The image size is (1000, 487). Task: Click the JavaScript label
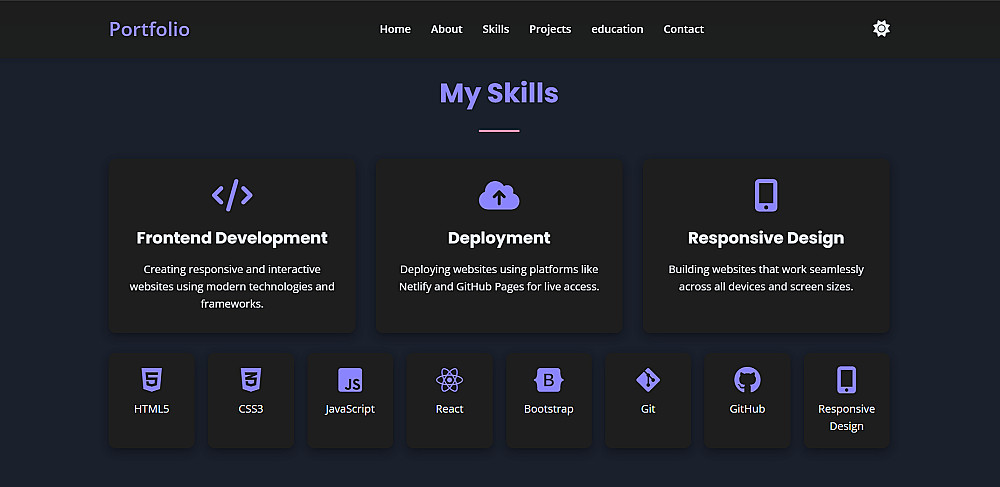[x=350, y=409]
